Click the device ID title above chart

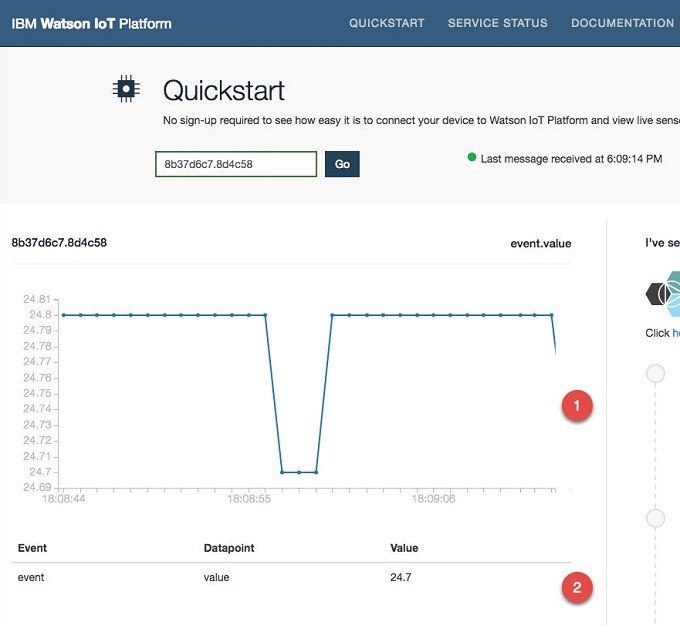(x=59, y=242)
